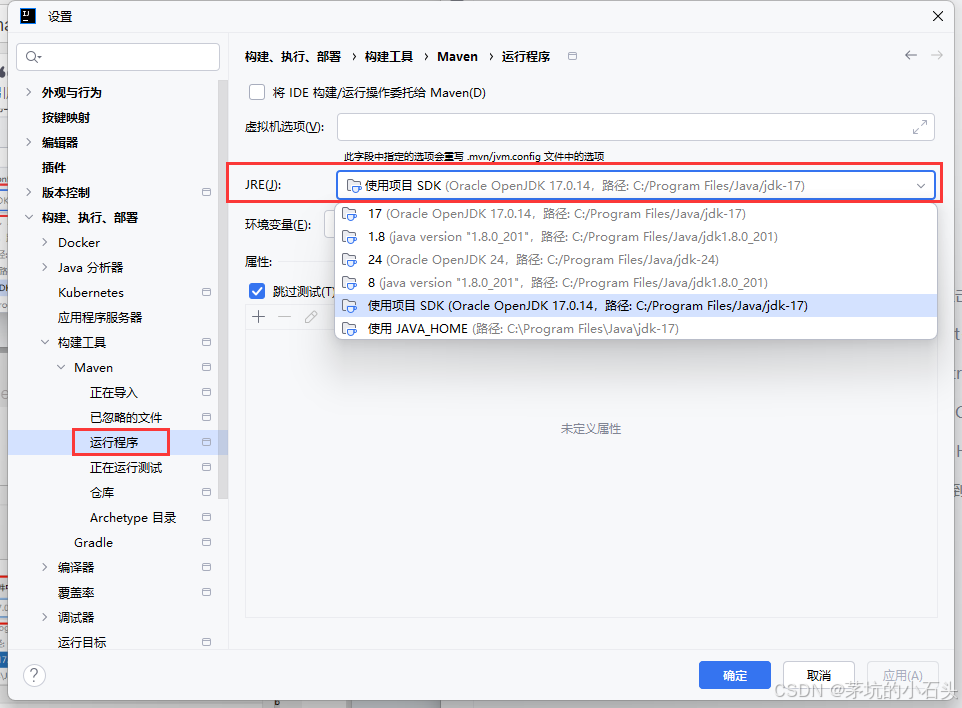Click the project-level icon beside 运行程序 breadcrumb

click(572, 56)
